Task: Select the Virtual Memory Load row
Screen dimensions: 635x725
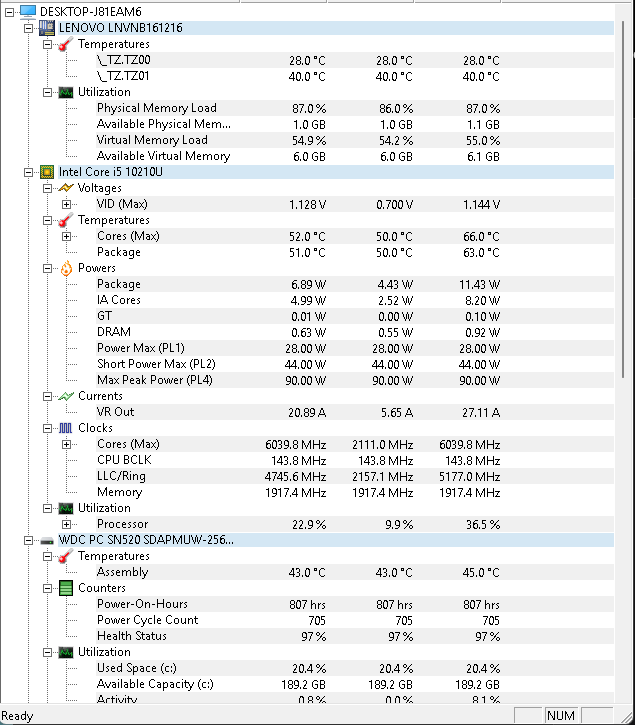Action: (x=354, y=140)
